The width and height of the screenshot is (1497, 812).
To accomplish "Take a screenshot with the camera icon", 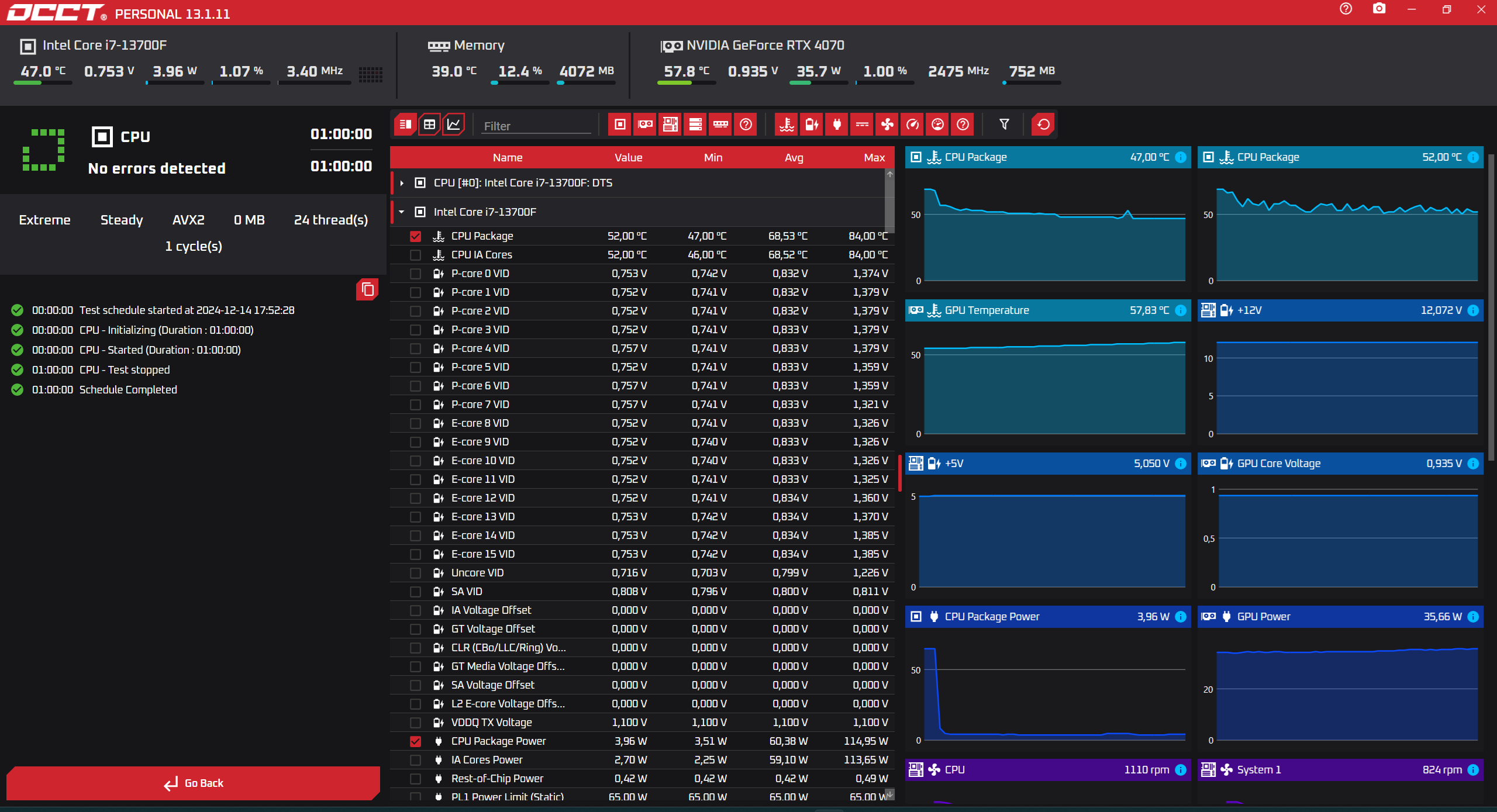I will point(1379,9).
